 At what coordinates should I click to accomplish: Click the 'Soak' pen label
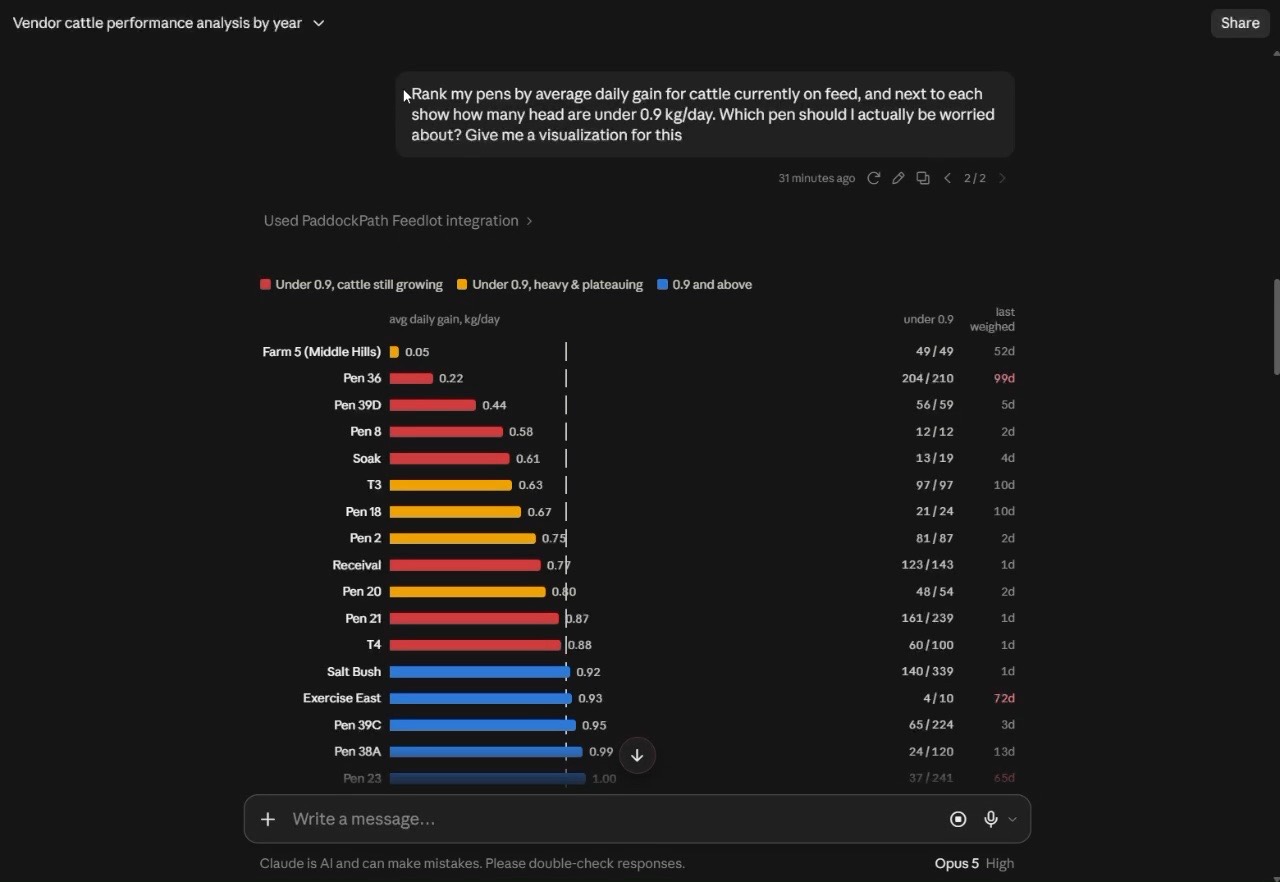pyautogui.click(x=367, y=459)
